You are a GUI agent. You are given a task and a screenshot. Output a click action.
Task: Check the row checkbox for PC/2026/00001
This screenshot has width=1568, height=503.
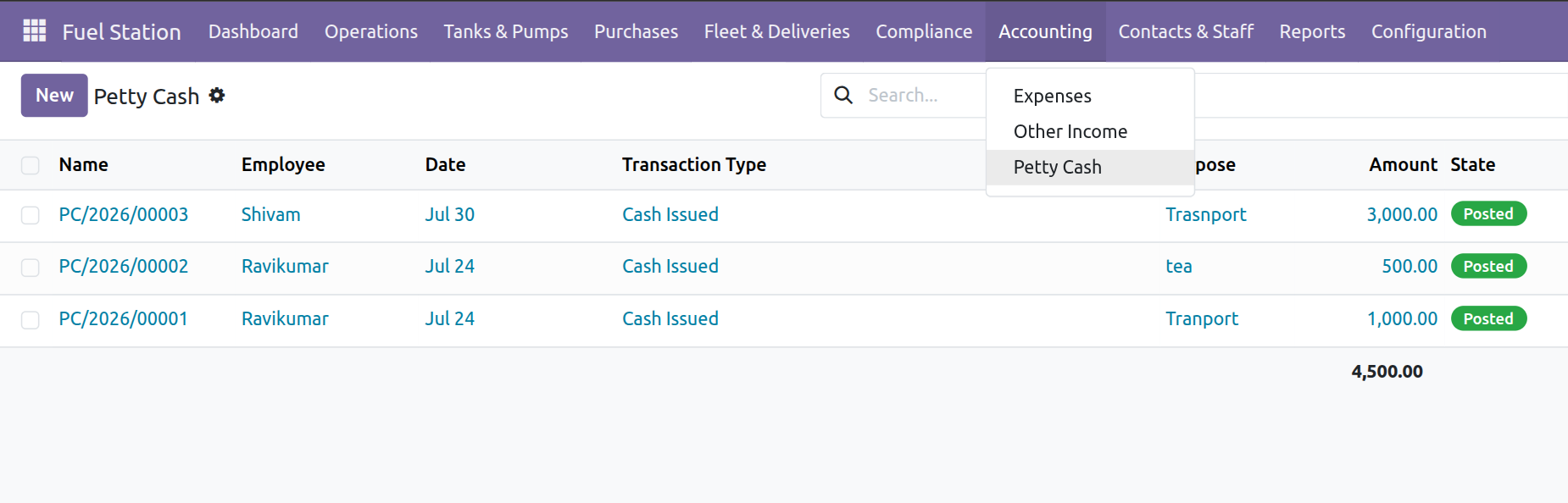coord(31,320)
